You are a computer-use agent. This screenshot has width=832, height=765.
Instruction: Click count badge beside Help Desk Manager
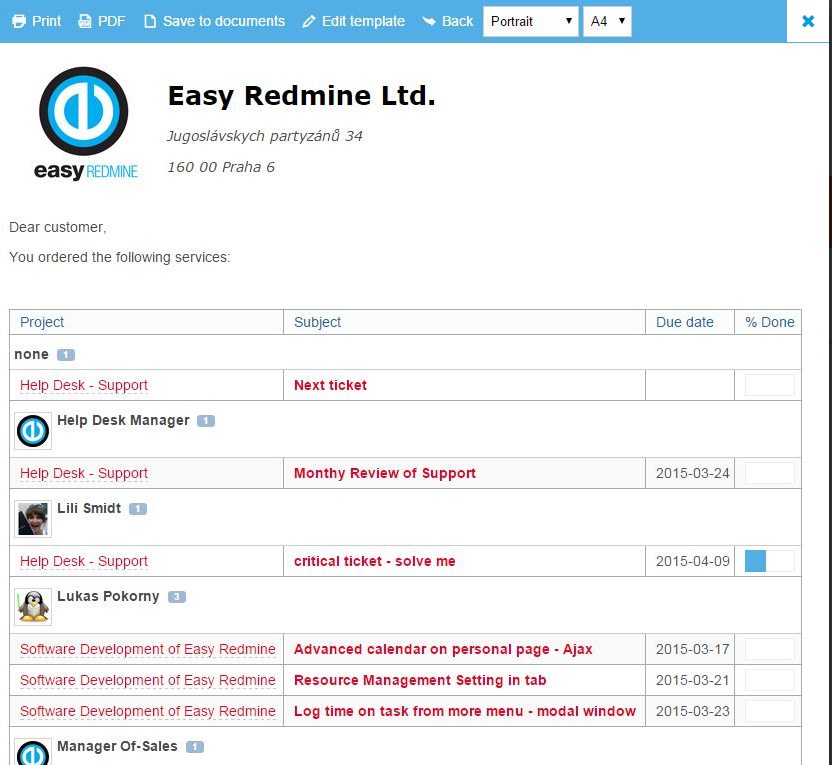[206, 421]
